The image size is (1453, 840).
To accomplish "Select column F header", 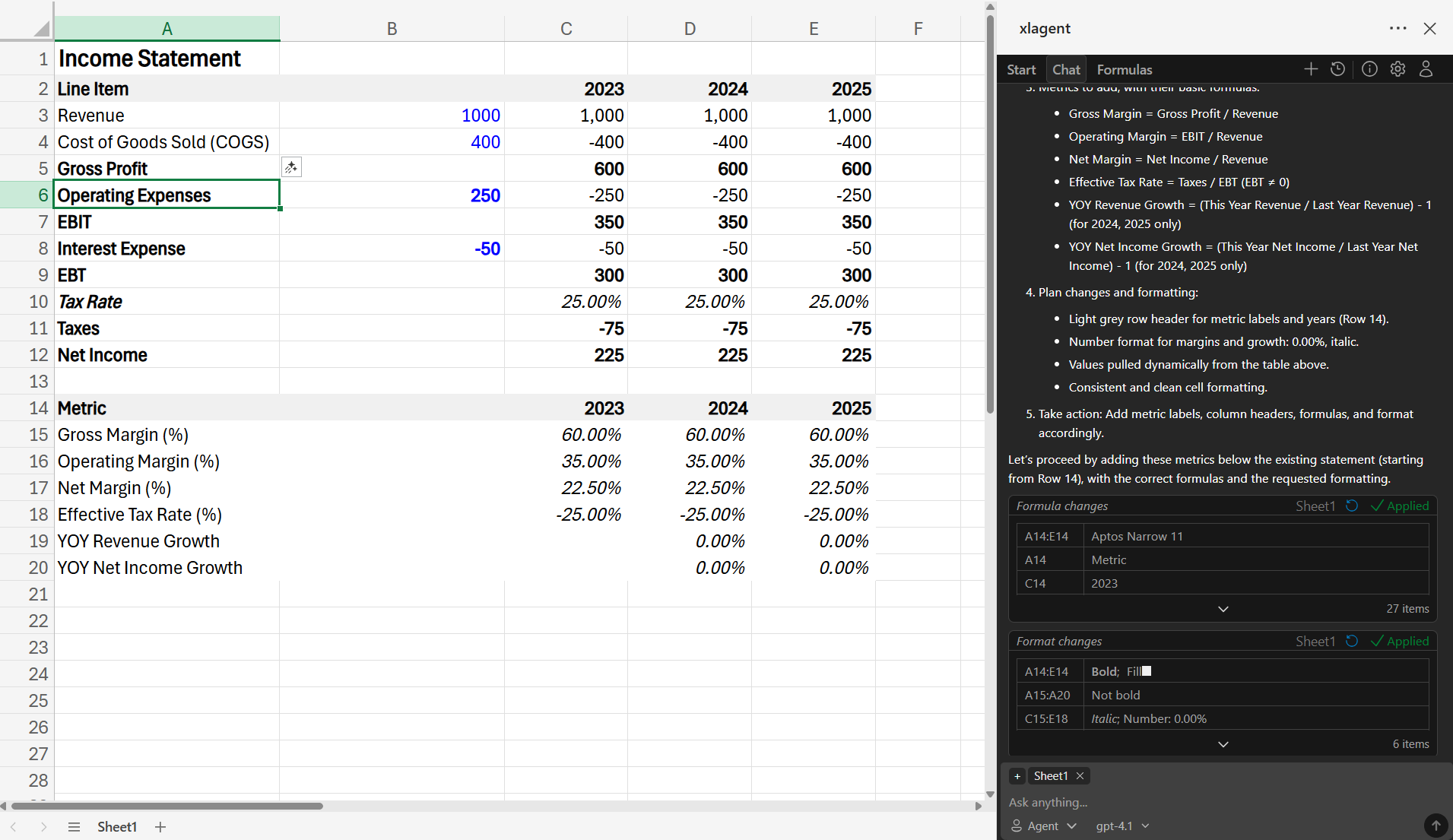I will click(x=918, y=29).
